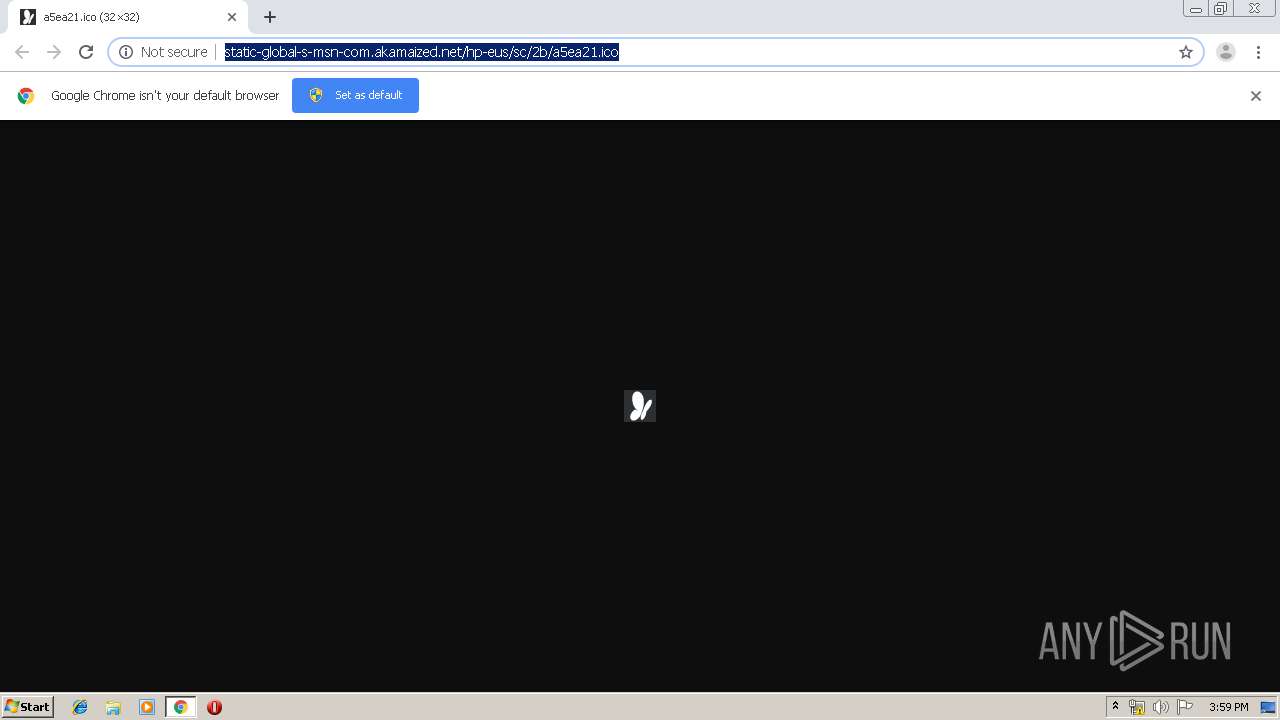
Task: Open Chrome three-dot menu
Action: coord(1258,52)
